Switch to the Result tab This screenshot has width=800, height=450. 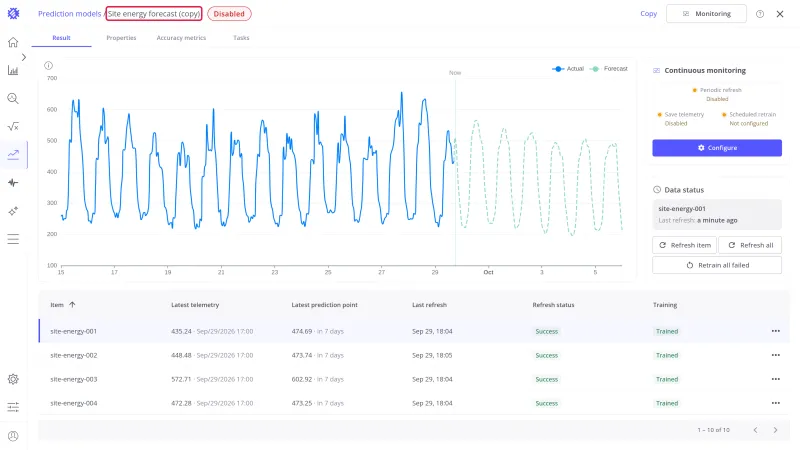click(61, 38)
